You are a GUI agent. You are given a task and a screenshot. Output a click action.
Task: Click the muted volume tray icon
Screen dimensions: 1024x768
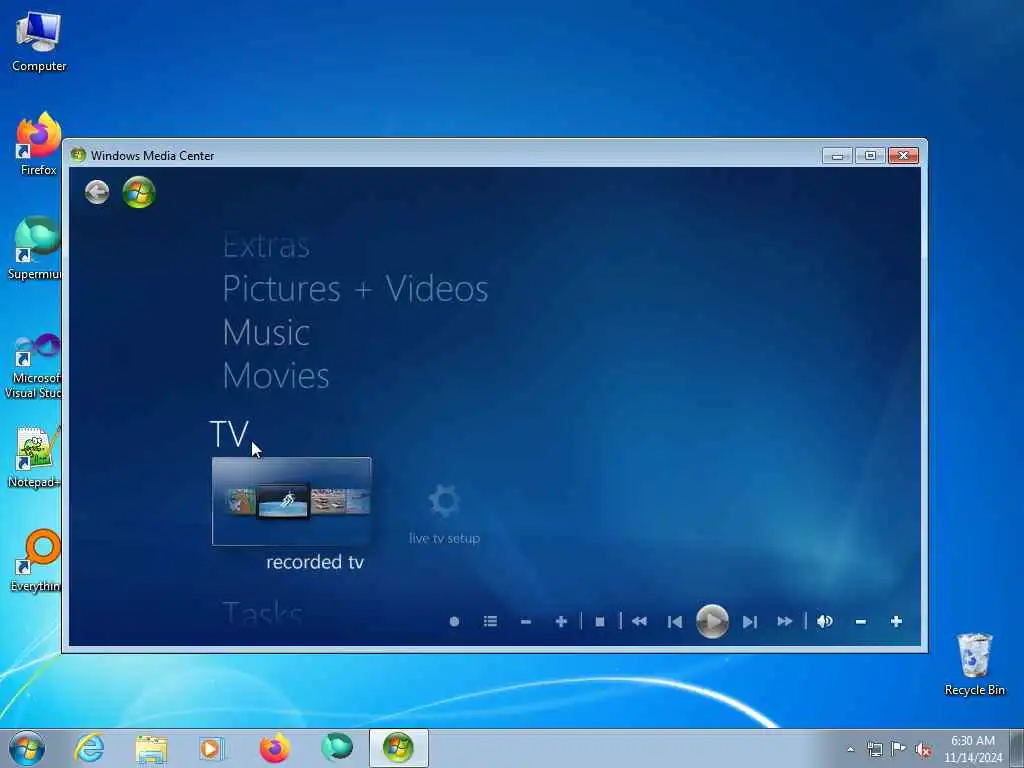click(x=923, y=750)
